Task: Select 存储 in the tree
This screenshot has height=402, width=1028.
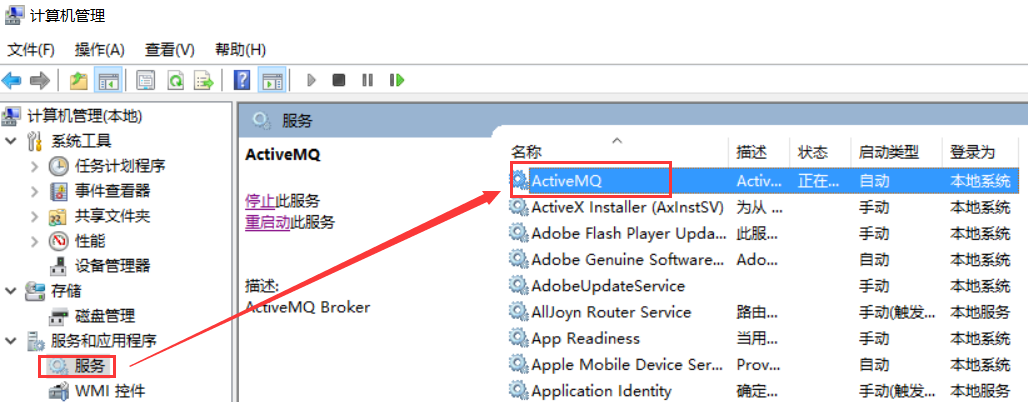Action: [x=66, y=291]
